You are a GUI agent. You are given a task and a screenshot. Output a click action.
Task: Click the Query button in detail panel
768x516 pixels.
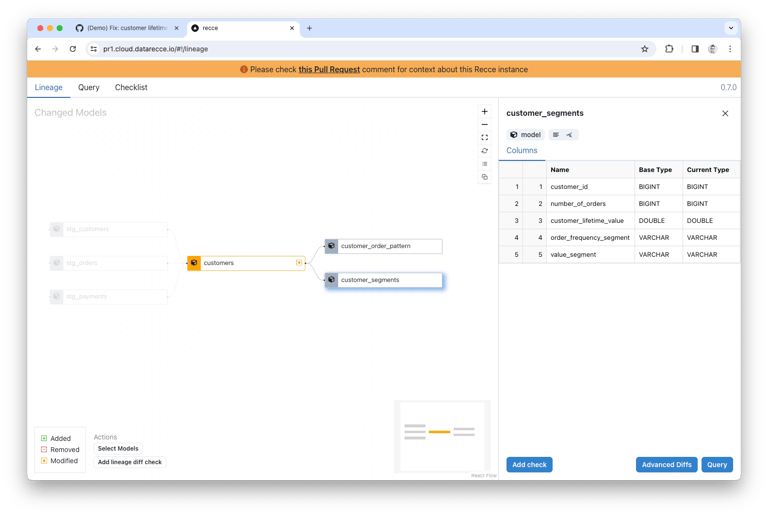[717, 465]
